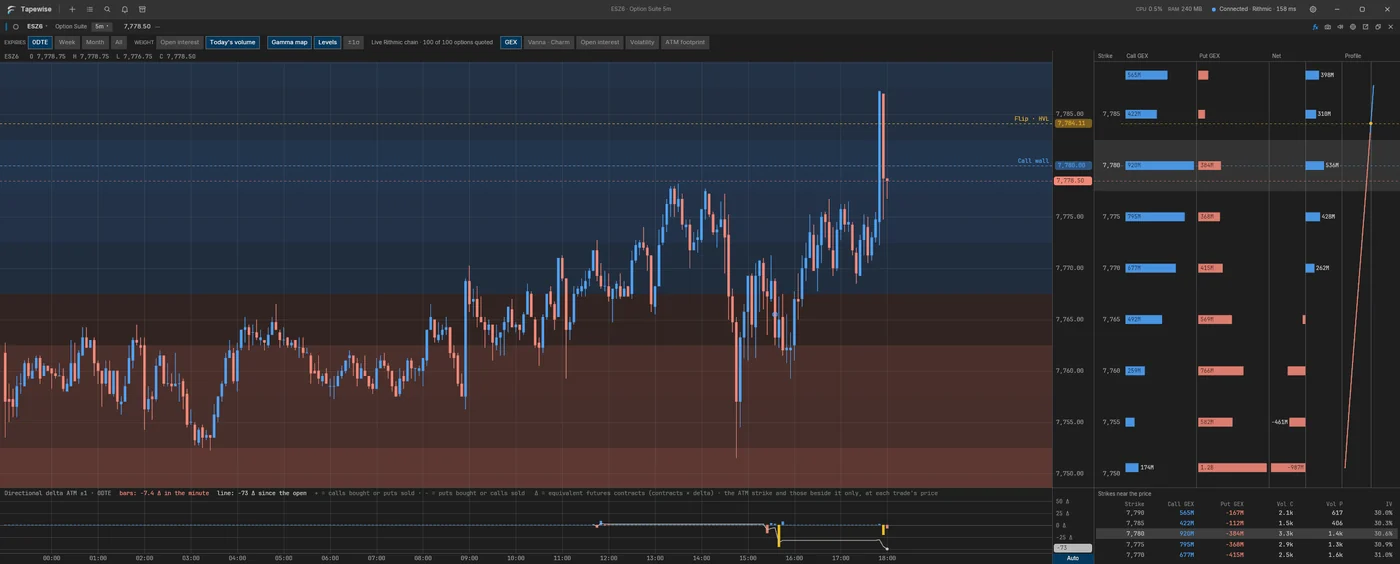The height and width of the screenshot is (564, 1400).
Task: Click the Option Suite label
Action: click(70, 26)
